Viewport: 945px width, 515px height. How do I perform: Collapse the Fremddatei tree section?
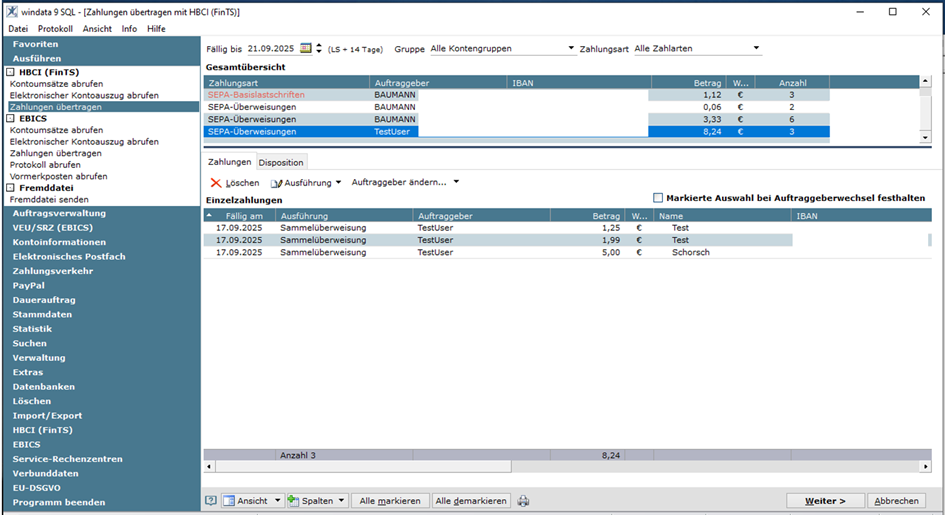[x=11, y=188]
